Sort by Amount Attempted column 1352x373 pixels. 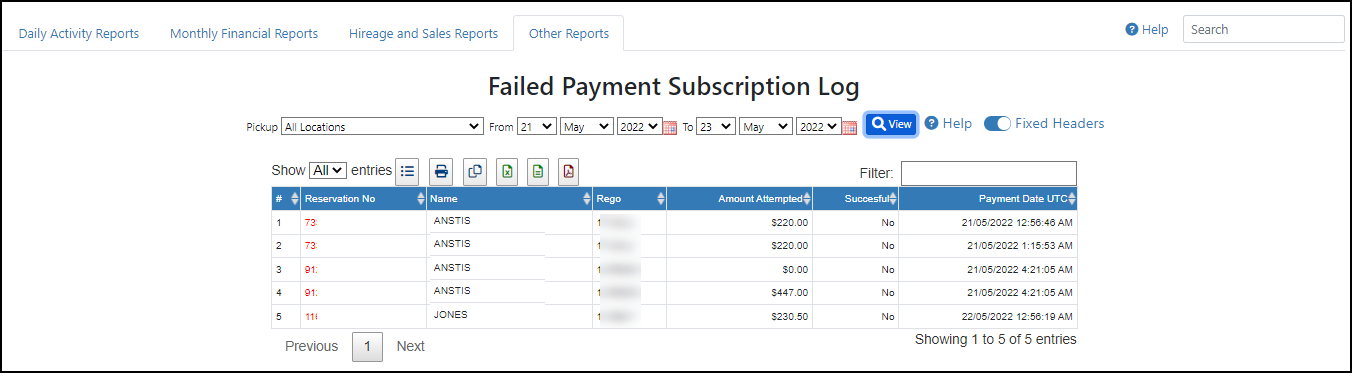point(739,199)
